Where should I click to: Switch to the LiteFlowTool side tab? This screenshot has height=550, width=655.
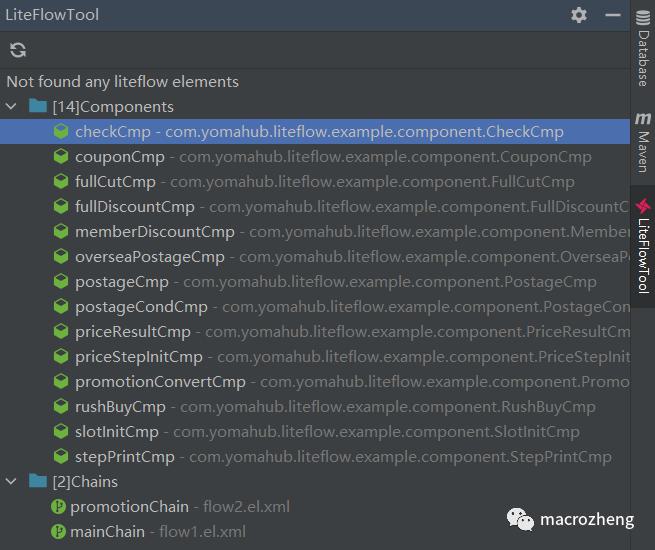pyautogui.click(x=643, y=246)
